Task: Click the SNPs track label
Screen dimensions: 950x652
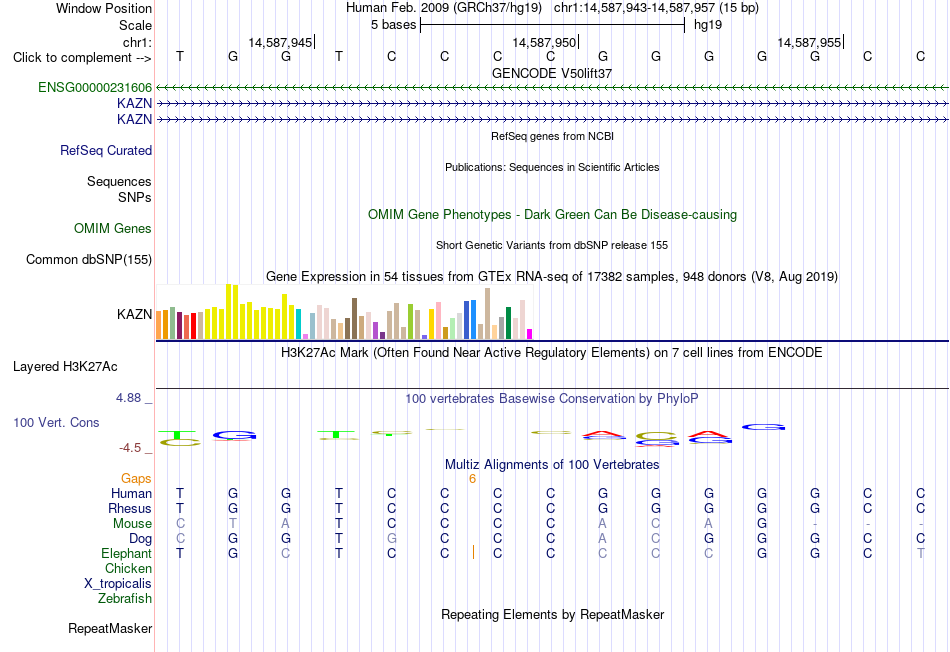Action: coord(135,197)
